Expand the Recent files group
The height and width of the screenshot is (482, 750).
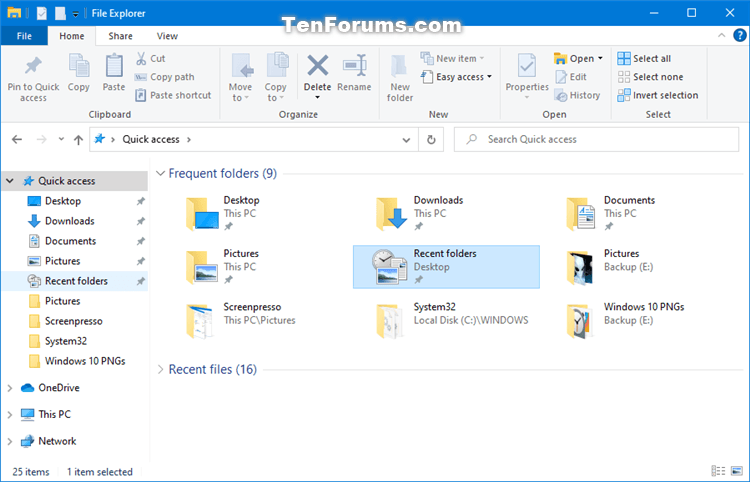(161, 369)
